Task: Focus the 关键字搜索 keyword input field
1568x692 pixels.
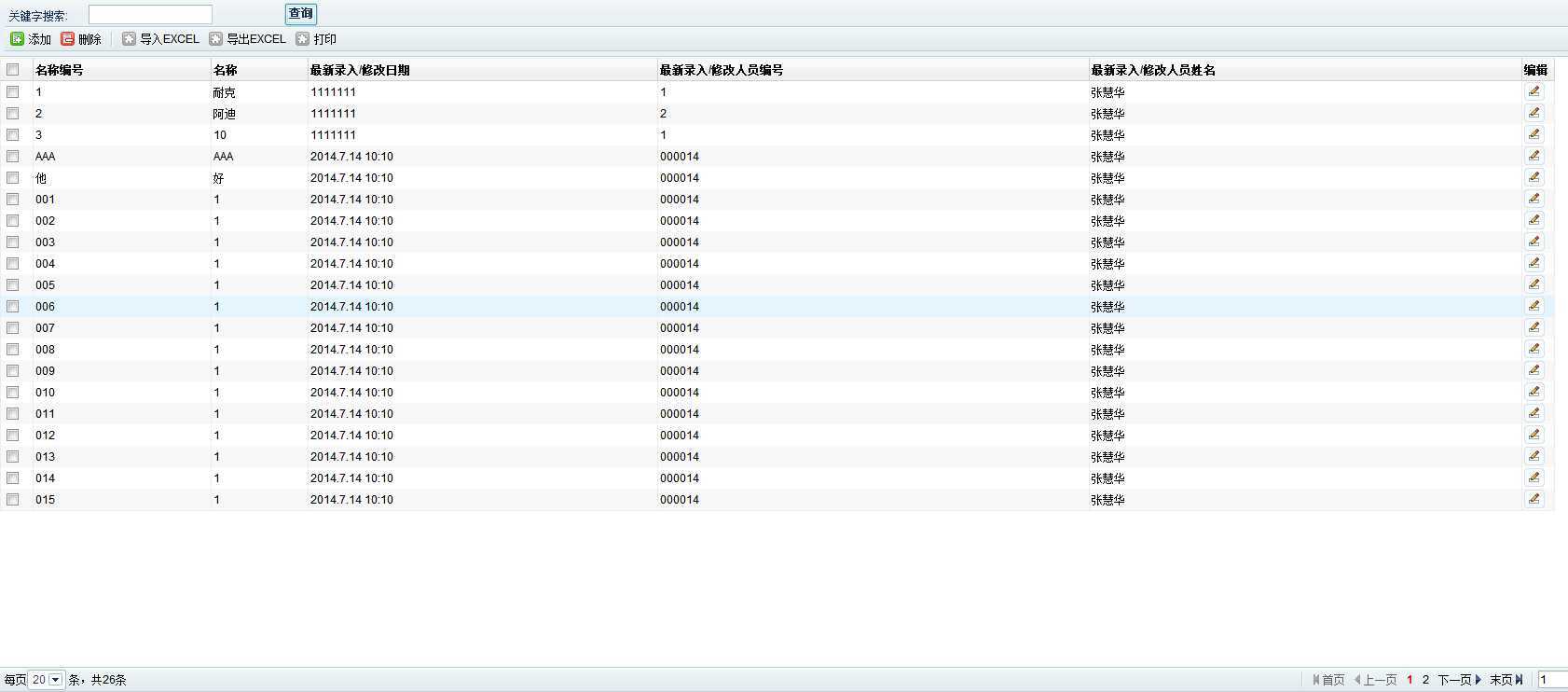Action: point(150,14)
